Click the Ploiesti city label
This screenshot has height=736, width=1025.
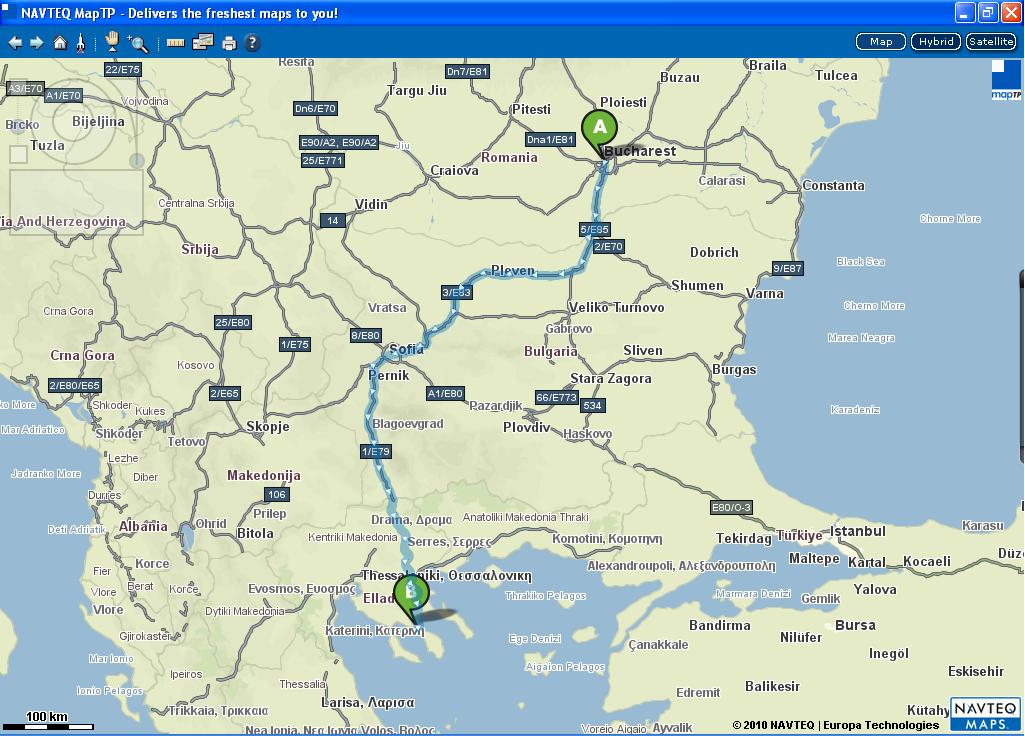click(x=624, y=102)
